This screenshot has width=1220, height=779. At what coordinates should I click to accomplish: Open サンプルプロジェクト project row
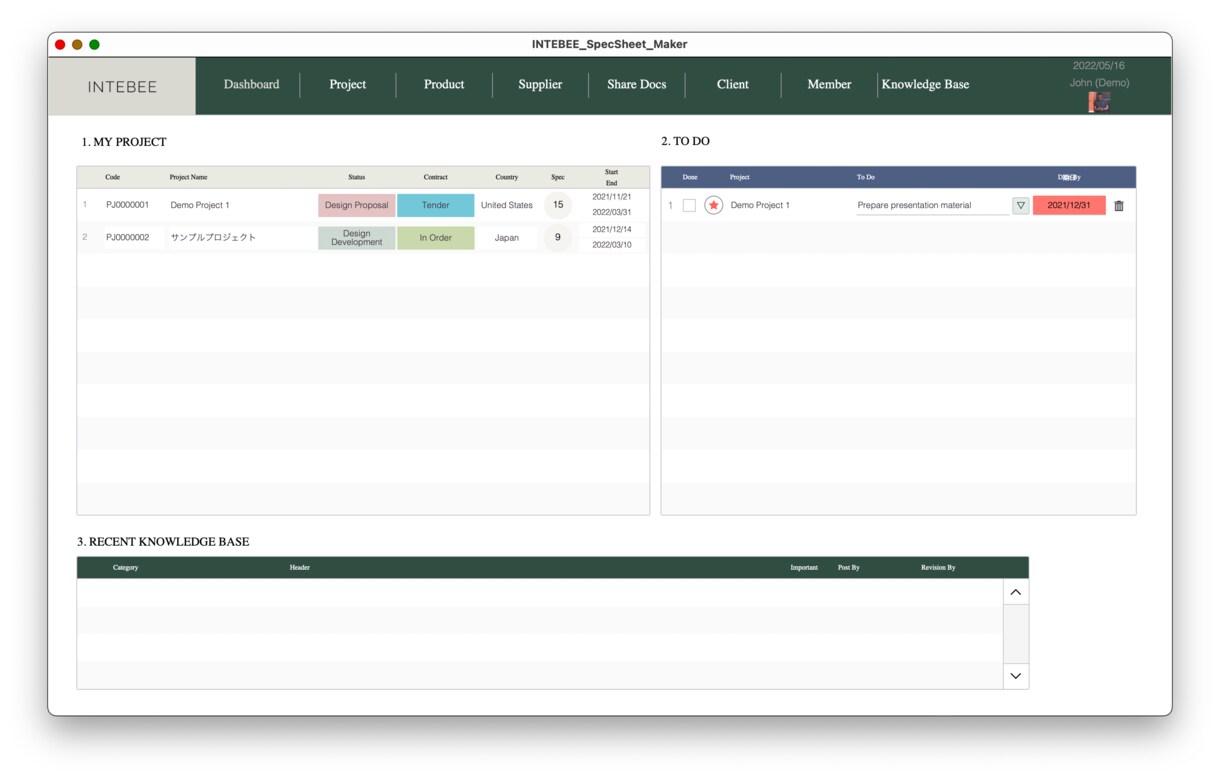click(x=213, y=237)
